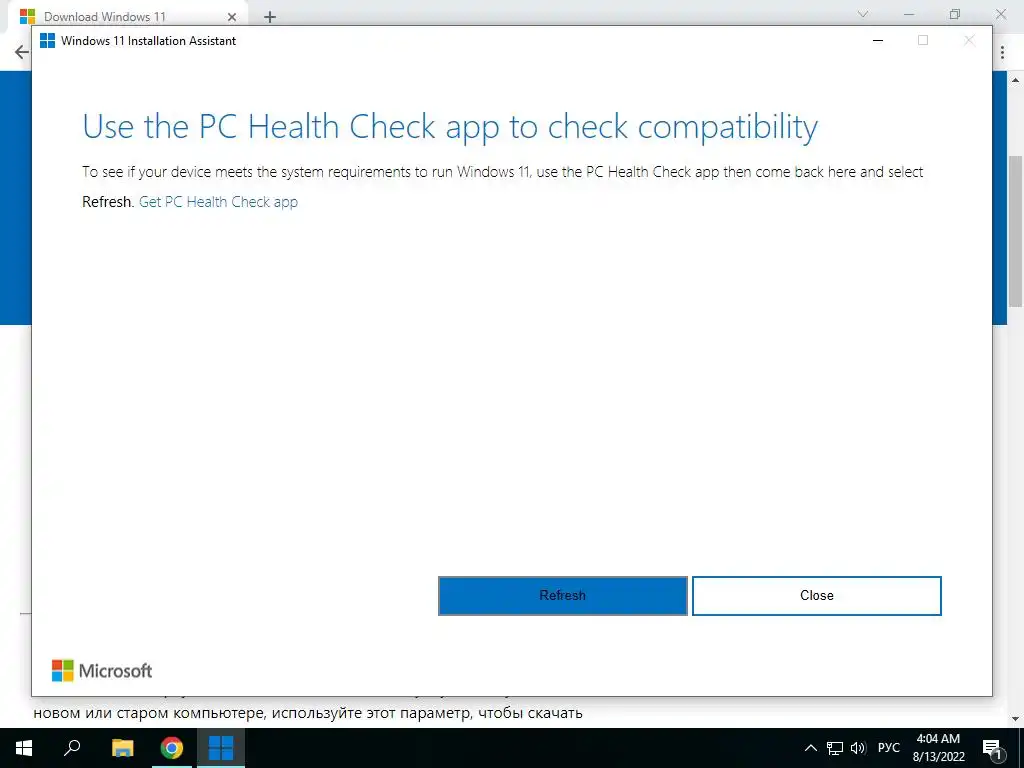
Task: Click the scrollbar down arrow
Action: [x=1016, y=719]
